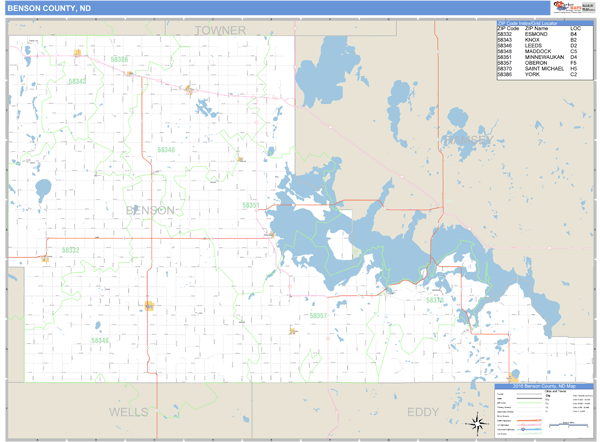
Task: Click the ZIP code 58351 label near lake
Action: pyautogui.click(x=252, y=206)
